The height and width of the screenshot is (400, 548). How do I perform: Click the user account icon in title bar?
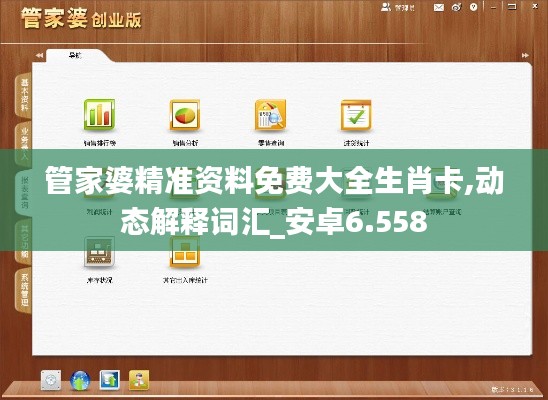385,7
